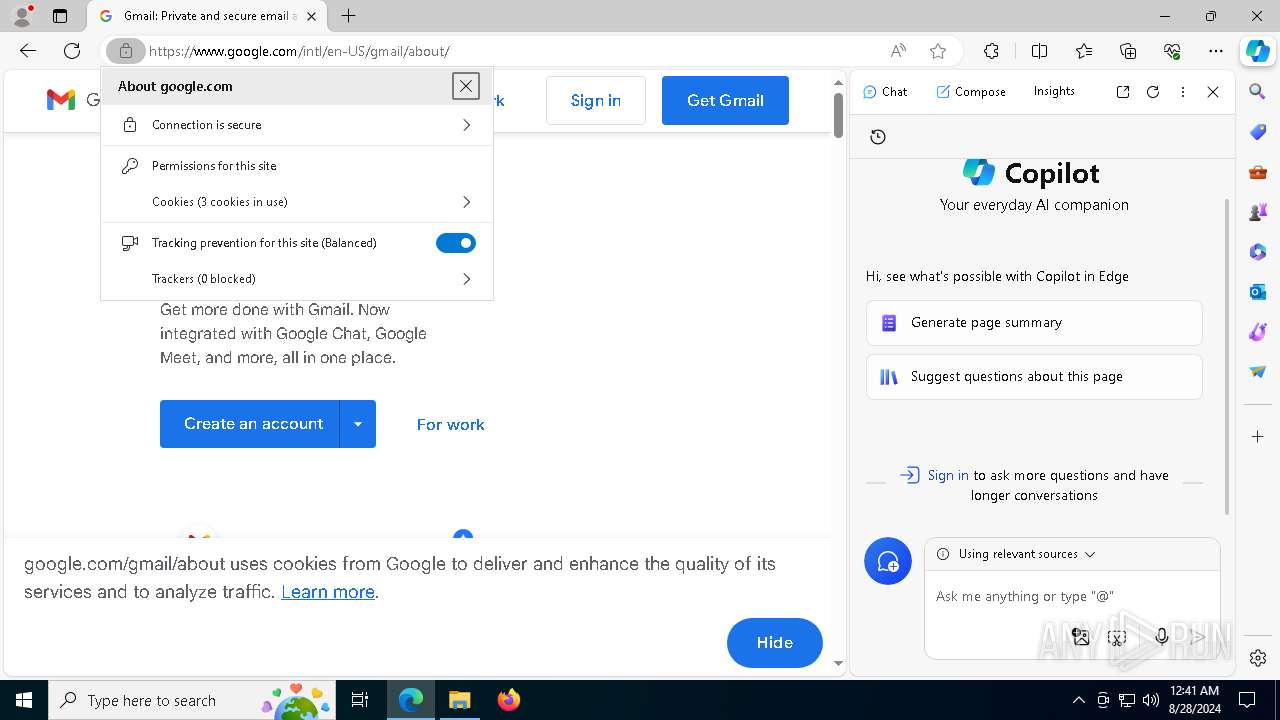Image resolution: width=1280 pixels, height=720 pixels.
Task: Open the Extensions puzzle icon
Action: [991, 51]
